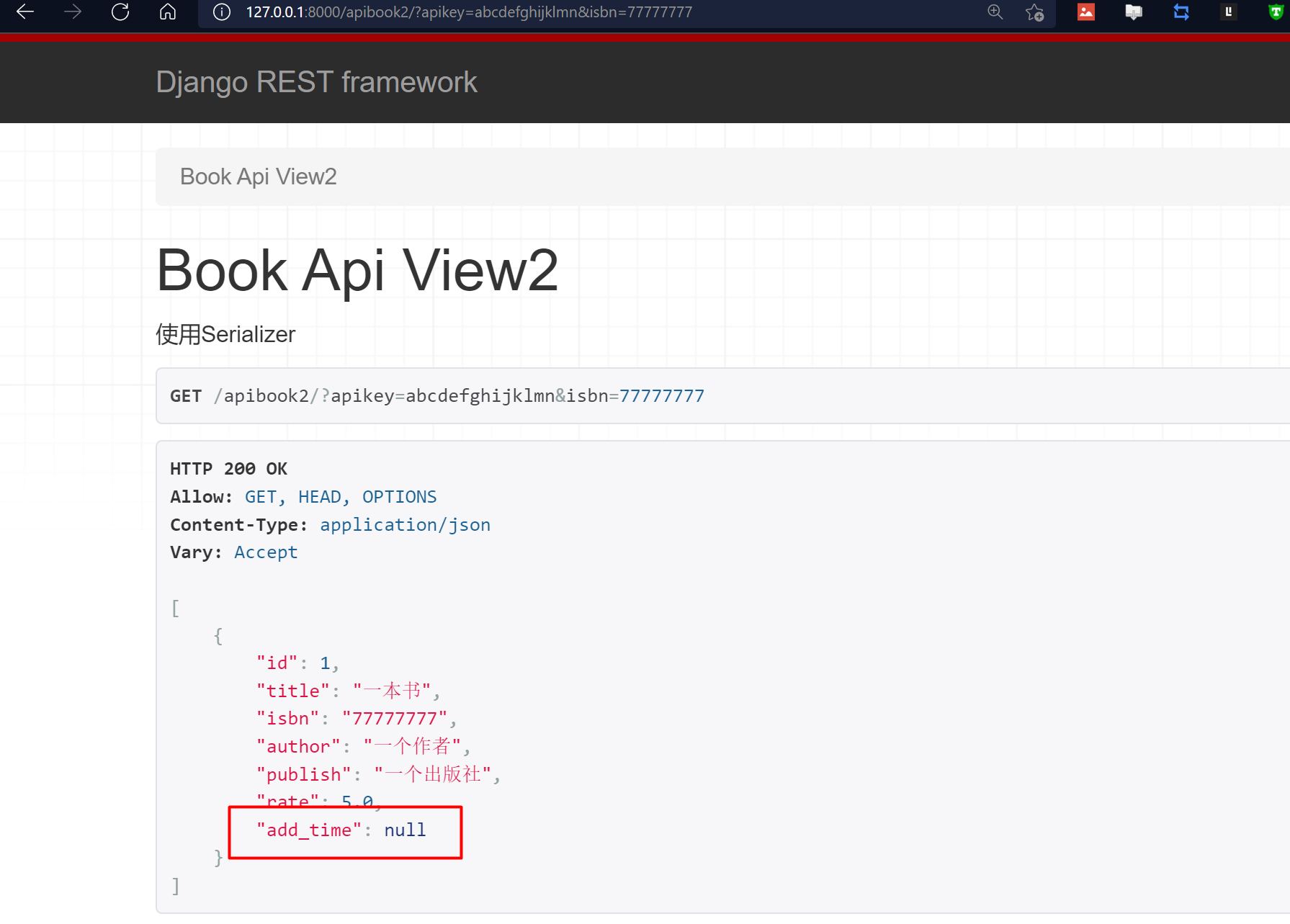Click the blue sync arrows extension icon
This screenshot has height=924, width=1290.
pyautogui.click(x=1181, y=12)
